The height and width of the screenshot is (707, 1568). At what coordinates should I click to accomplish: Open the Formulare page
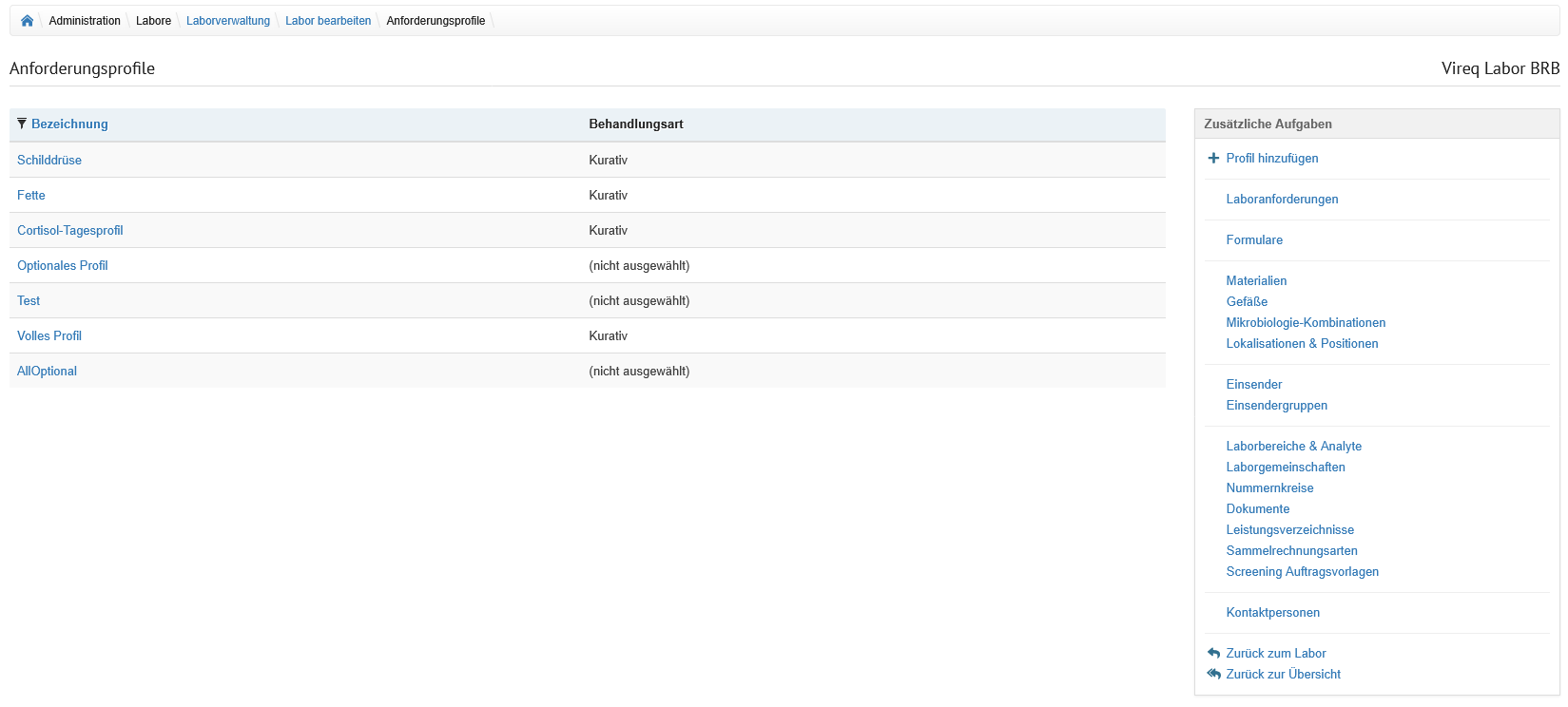(x=1254, y=240)
